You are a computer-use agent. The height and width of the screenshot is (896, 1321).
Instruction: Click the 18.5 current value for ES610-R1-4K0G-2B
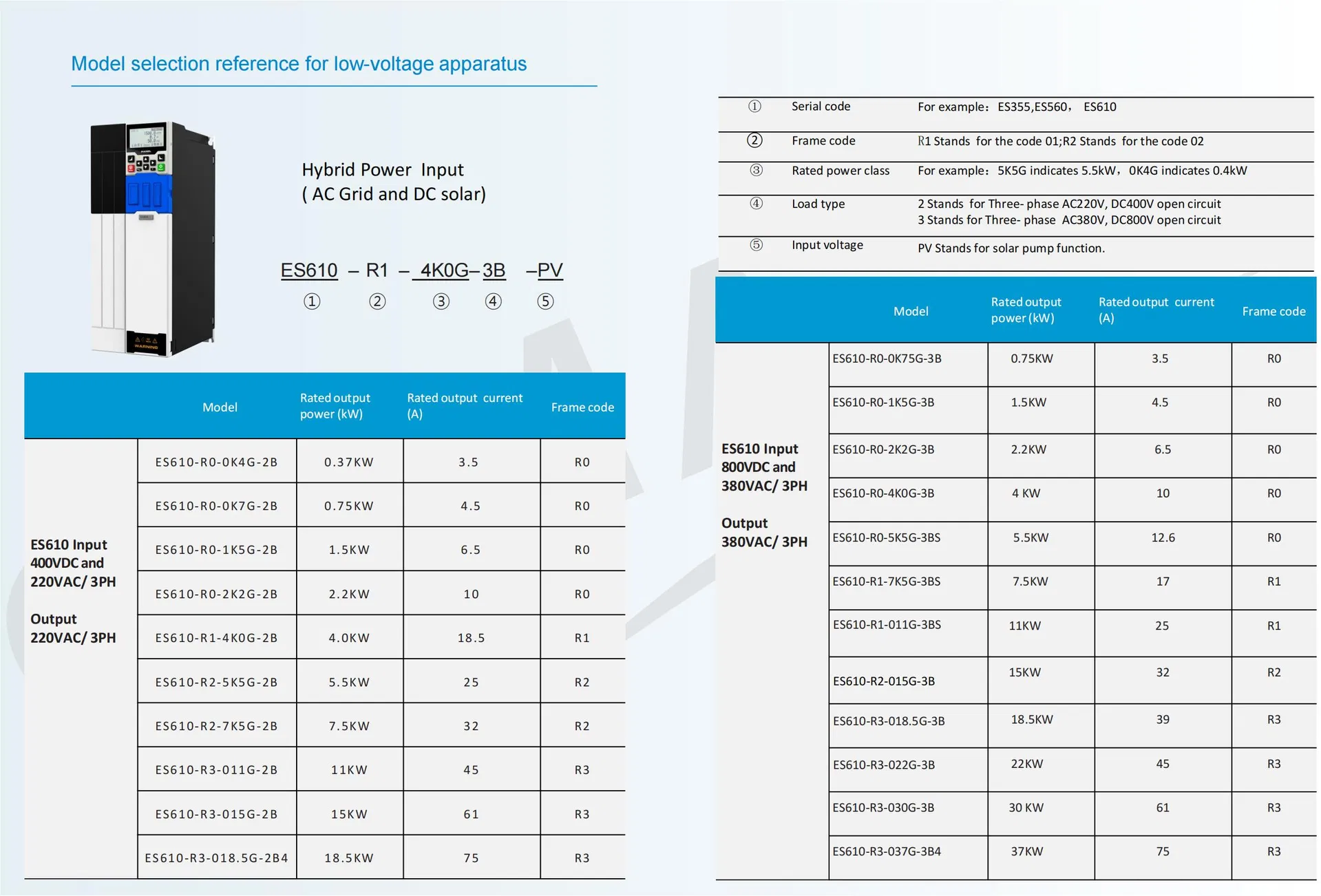[x=471, y=638]
